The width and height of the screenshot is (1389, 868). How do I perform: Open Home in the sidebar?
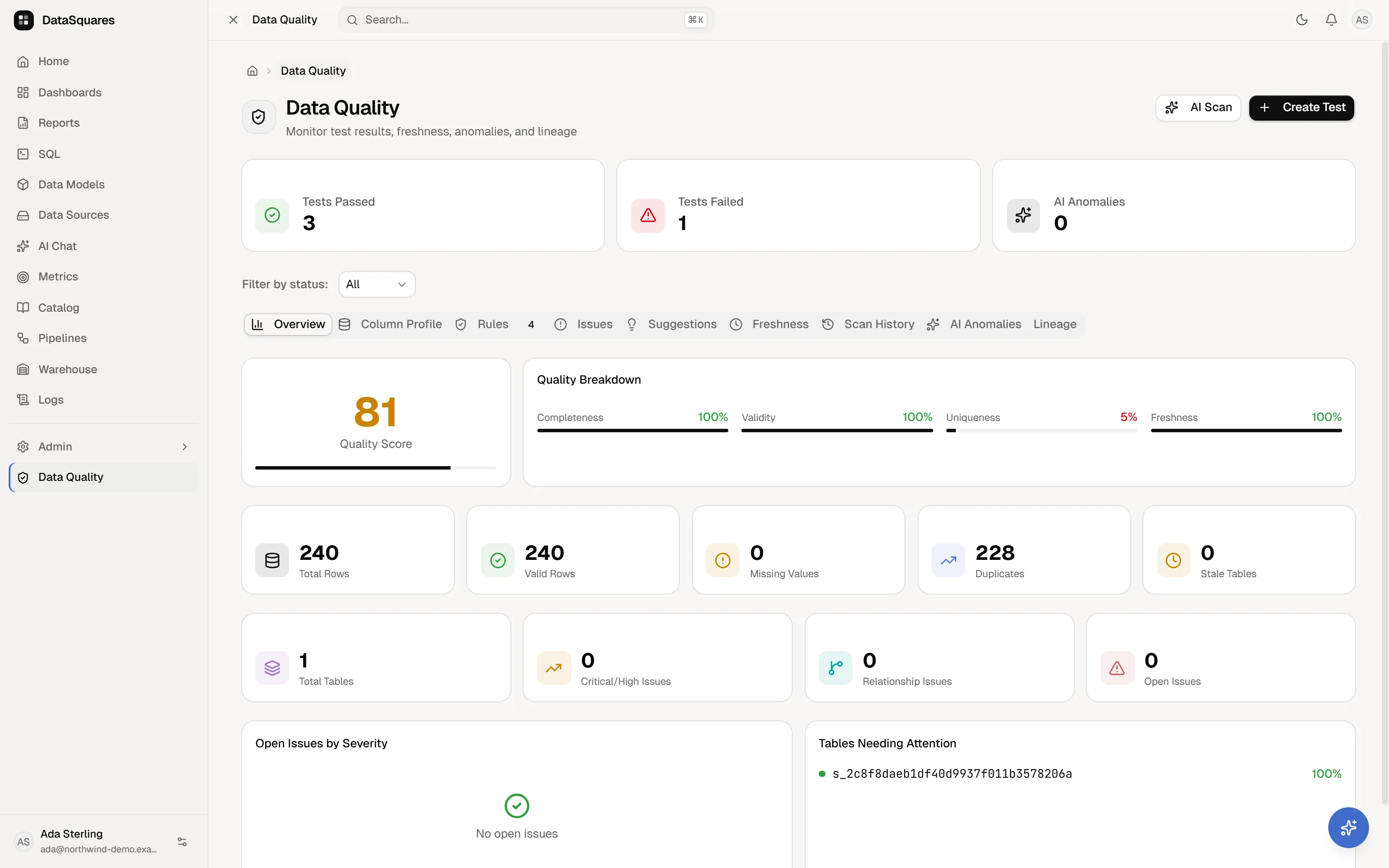(103, 62)
